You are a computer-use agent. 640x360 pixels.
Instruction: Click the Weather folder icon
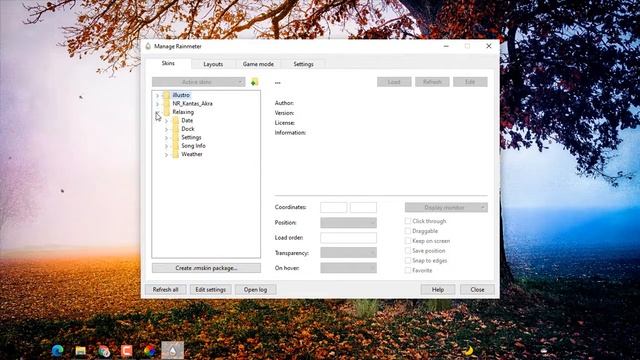point(176,154)
